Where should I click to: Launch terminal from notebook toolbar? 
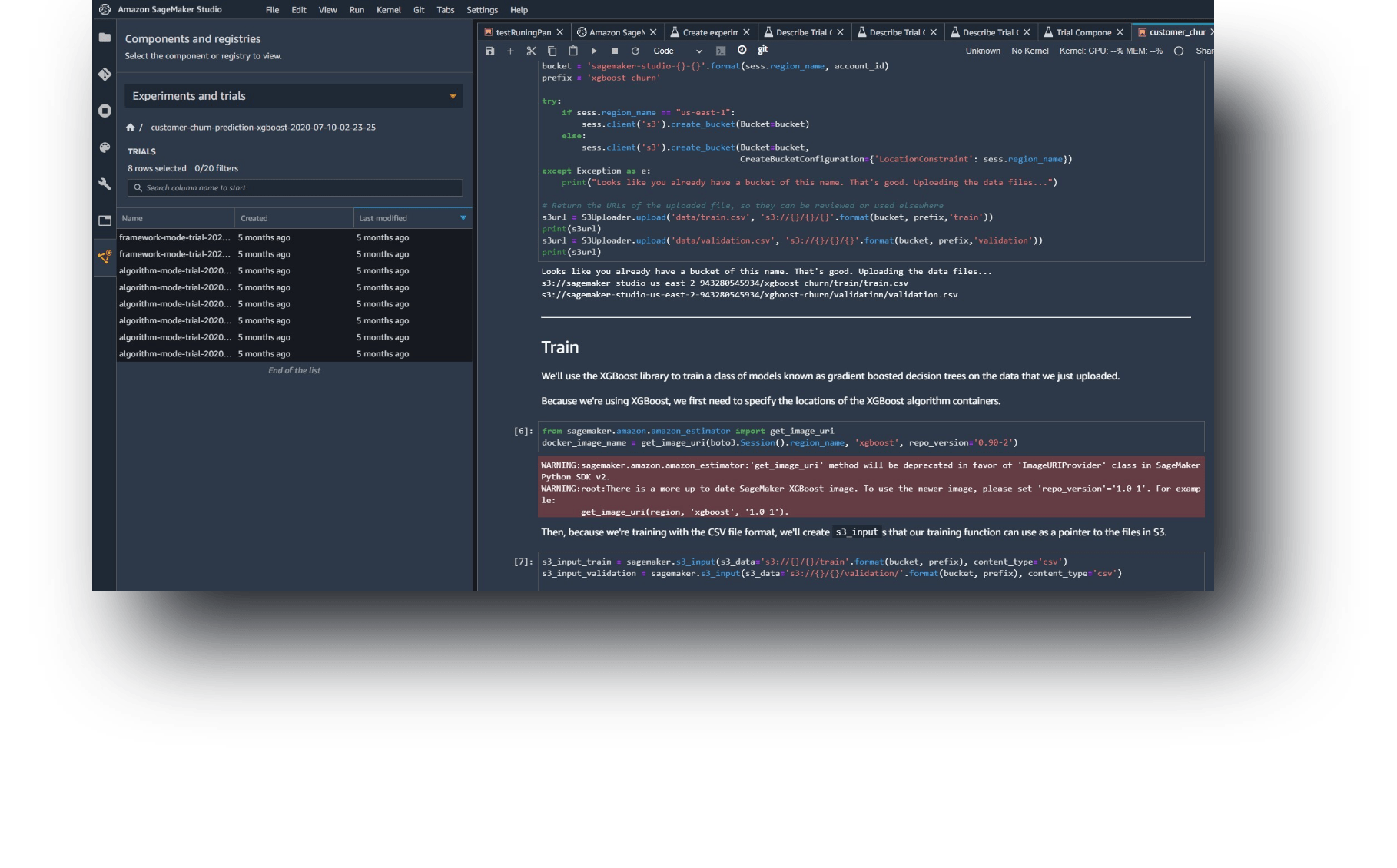click(x=721, y=51)
